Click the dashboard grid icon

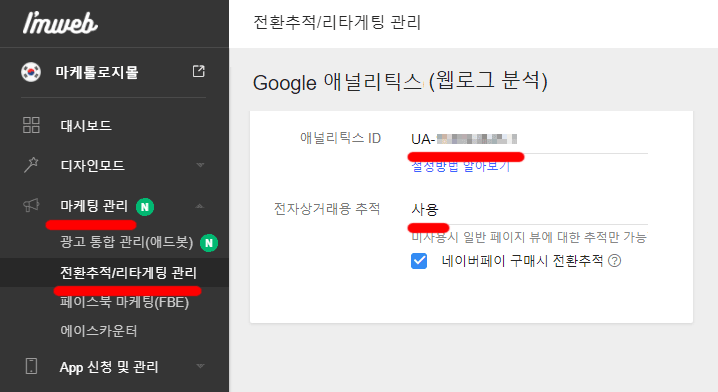31,125
